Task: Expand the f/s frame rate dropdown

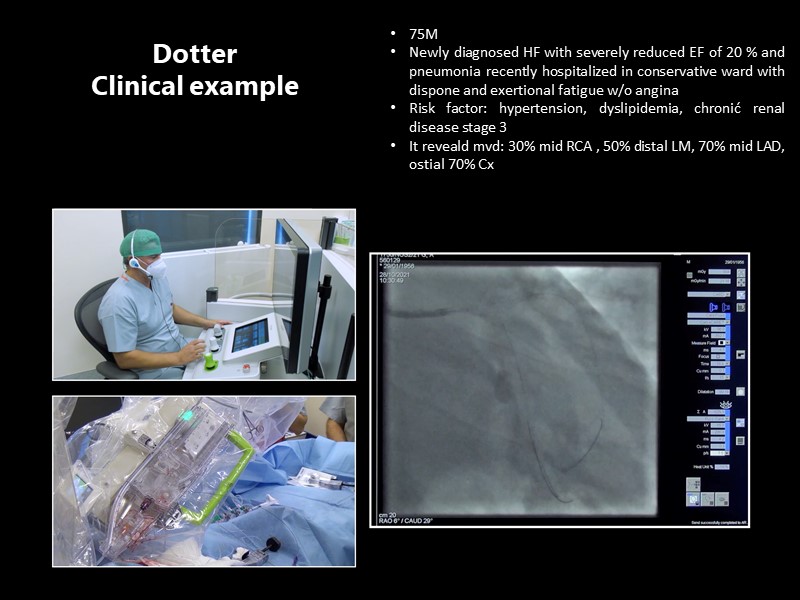Action: pos(722,377)
